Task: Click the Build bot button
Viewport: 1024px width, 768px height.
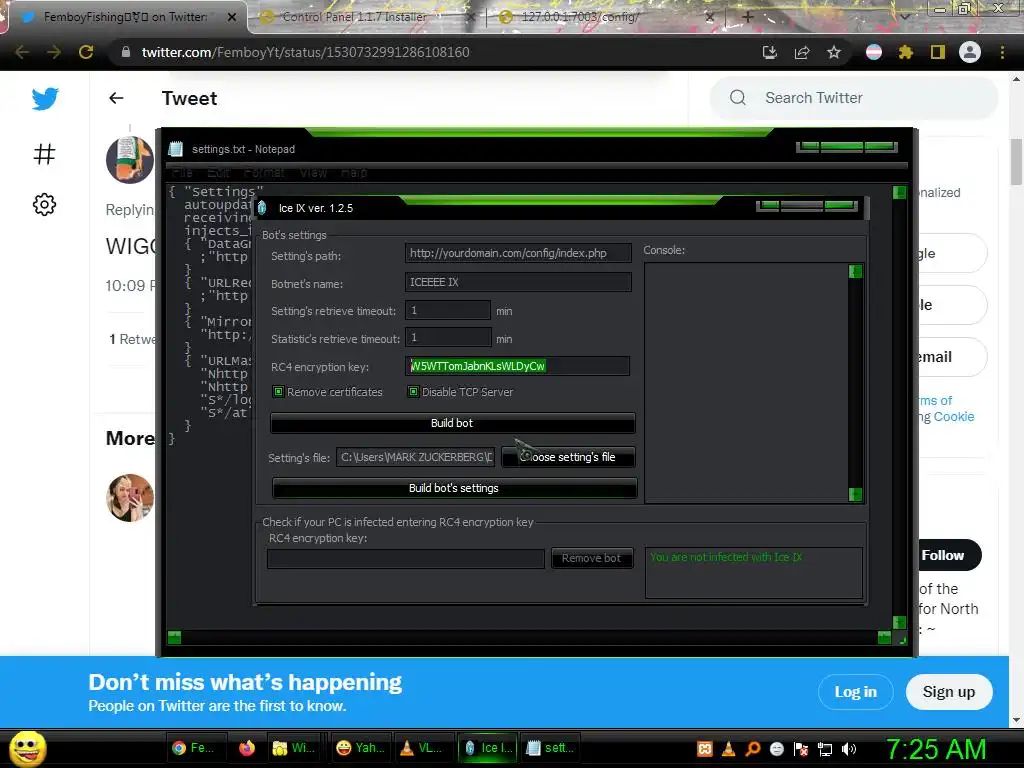Action: coord(452,423)
